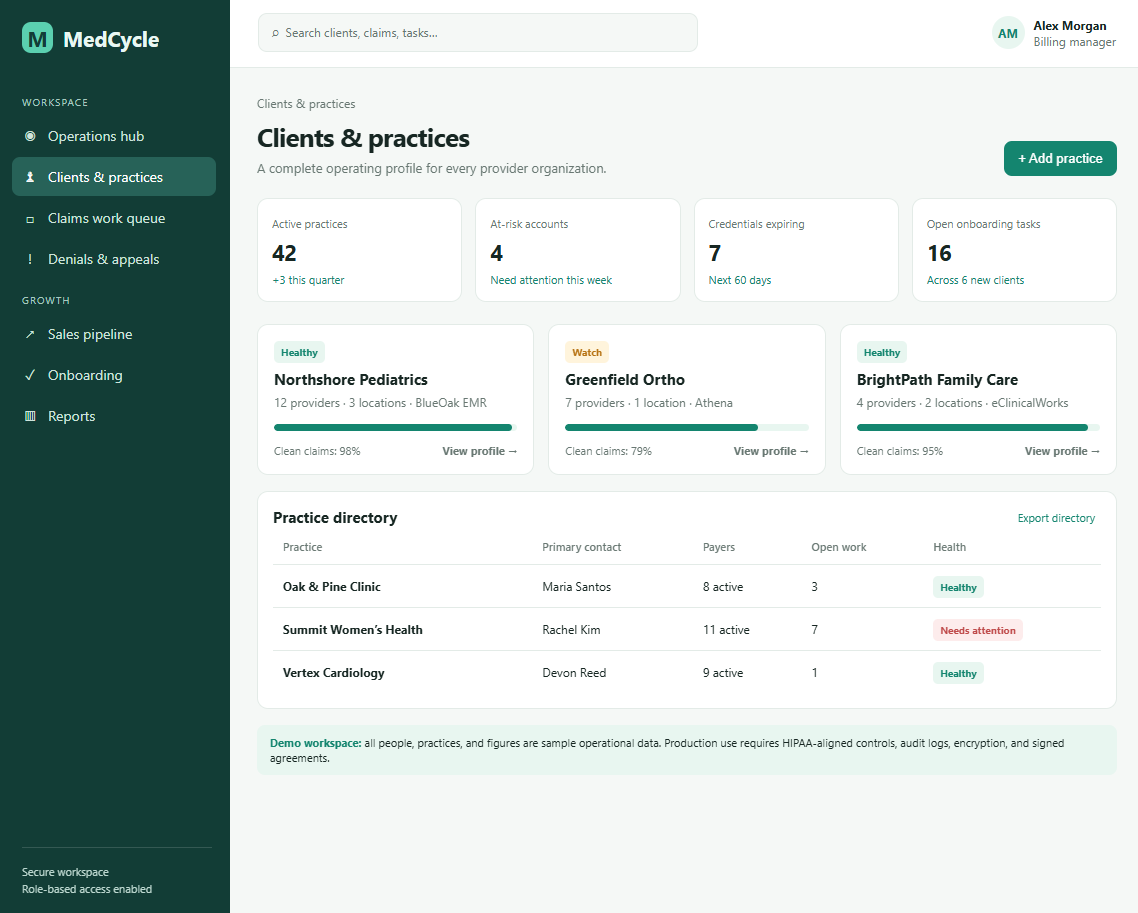Click the Denials & appeals exclamation icon

coord(30,259)
